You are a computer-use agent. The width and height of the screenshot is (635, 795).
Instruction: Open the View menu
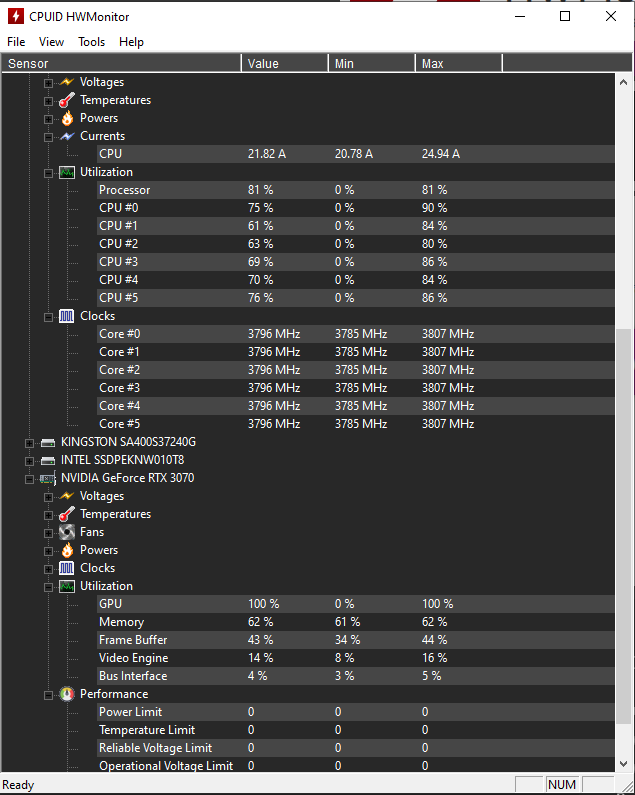tap(51, 42)
